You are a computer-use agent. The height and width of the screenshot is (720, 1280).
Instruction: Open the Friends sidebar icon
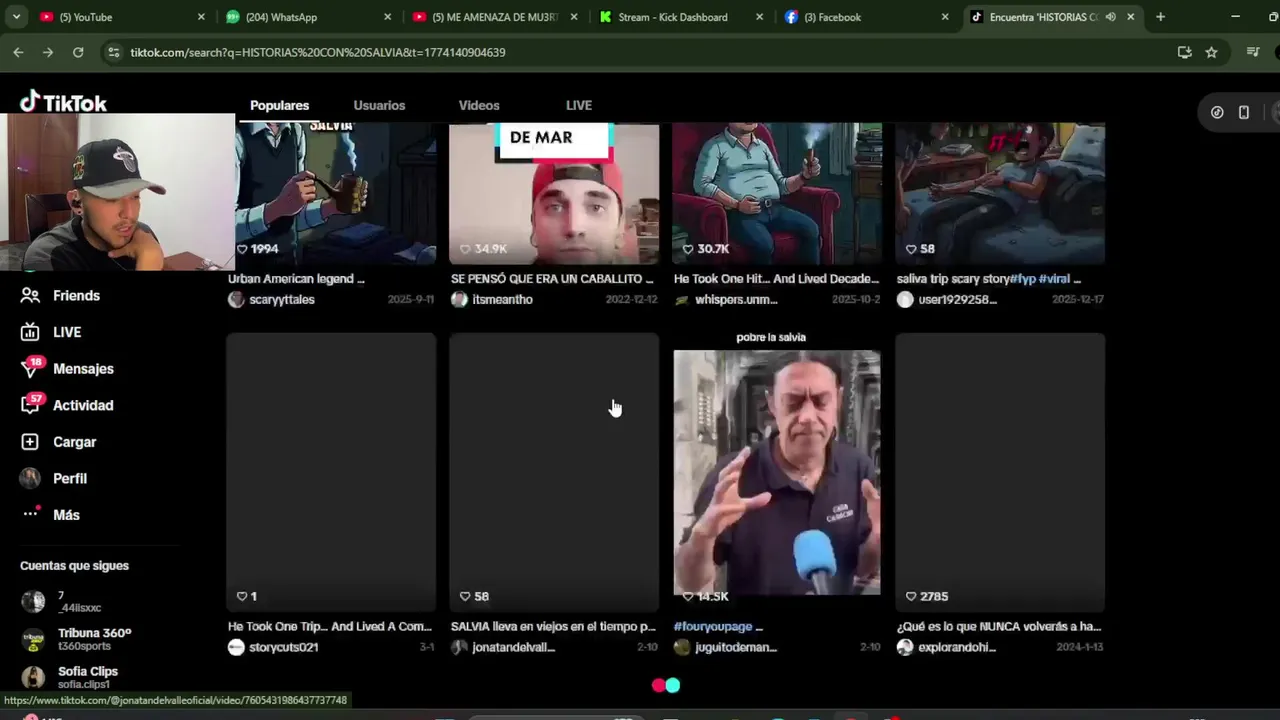point(31,296)
